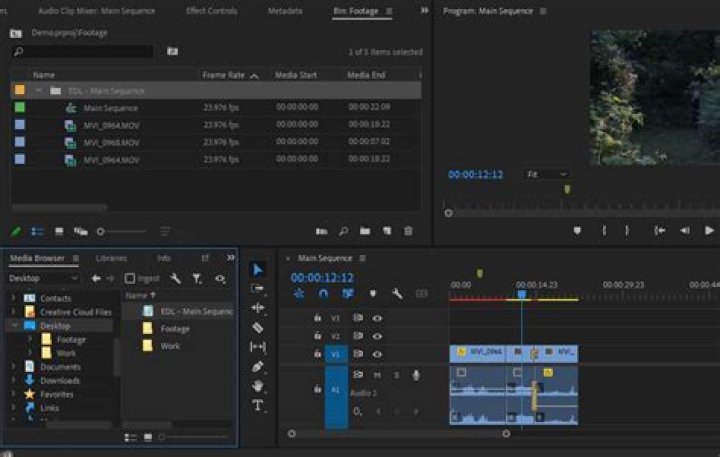Viewport: 720px width, 457px height.
Task: Step back one frame in Program monitor
Action: click(685, 231)
